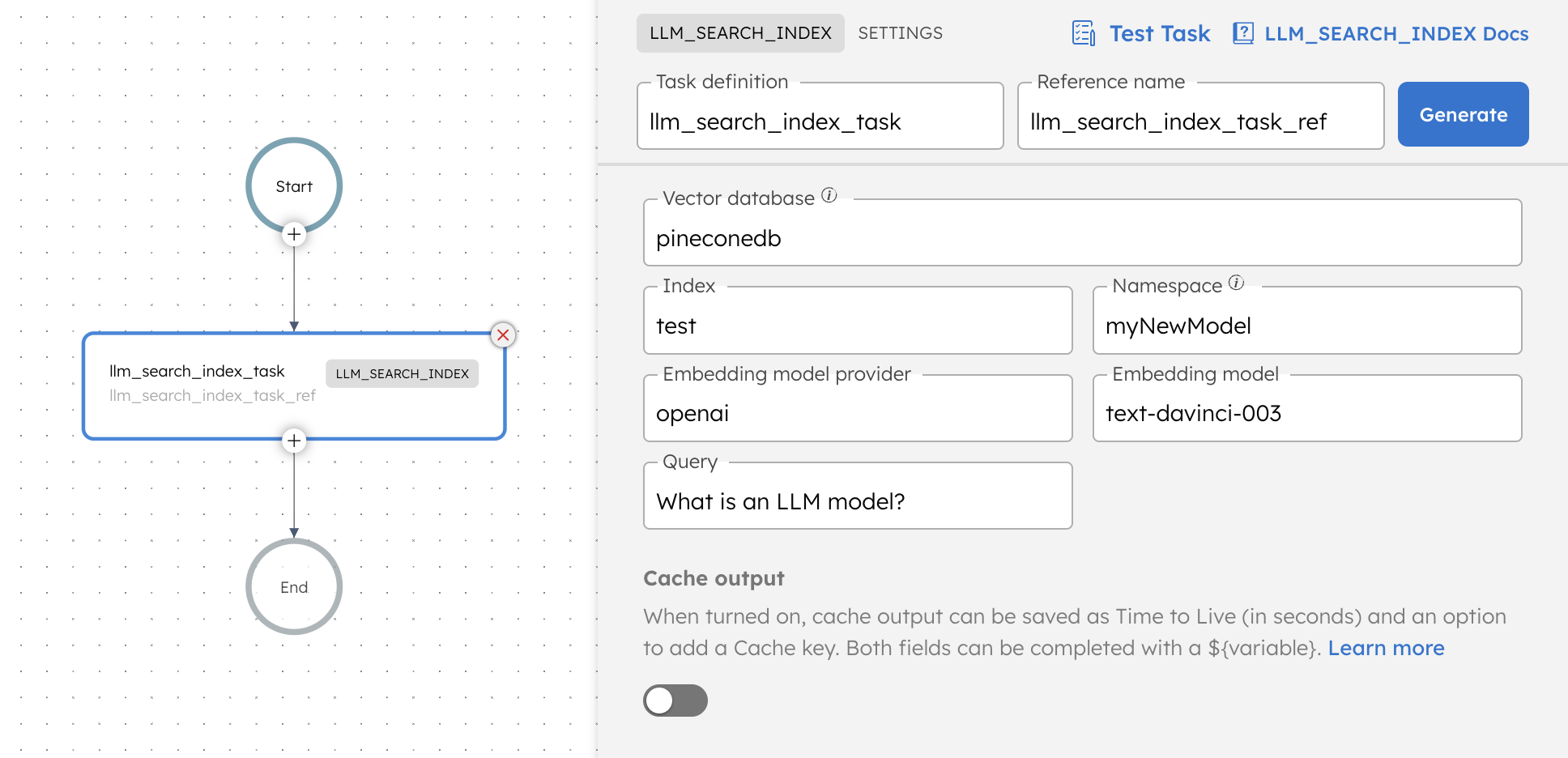Screen dimensions: 1568x758
Task: Open the Vector database dropdown
Action: point(1082,232)
